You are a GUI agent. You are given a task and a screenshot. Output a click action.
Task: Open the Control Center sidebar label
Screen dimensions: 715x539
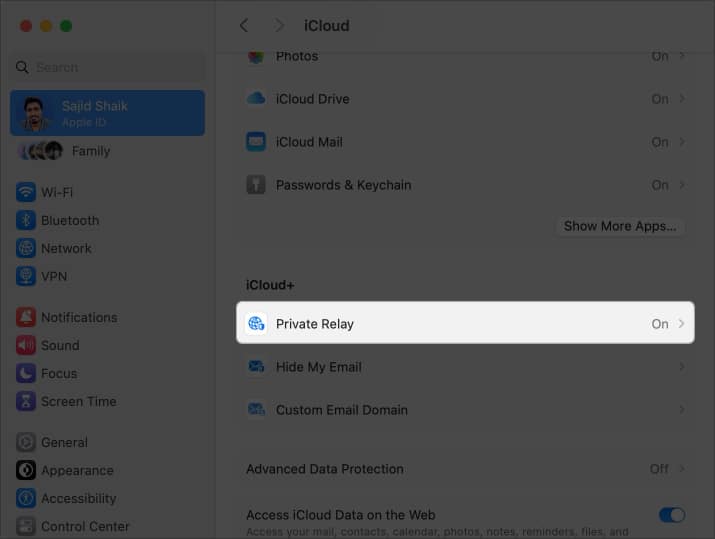[x=85, y=526]
